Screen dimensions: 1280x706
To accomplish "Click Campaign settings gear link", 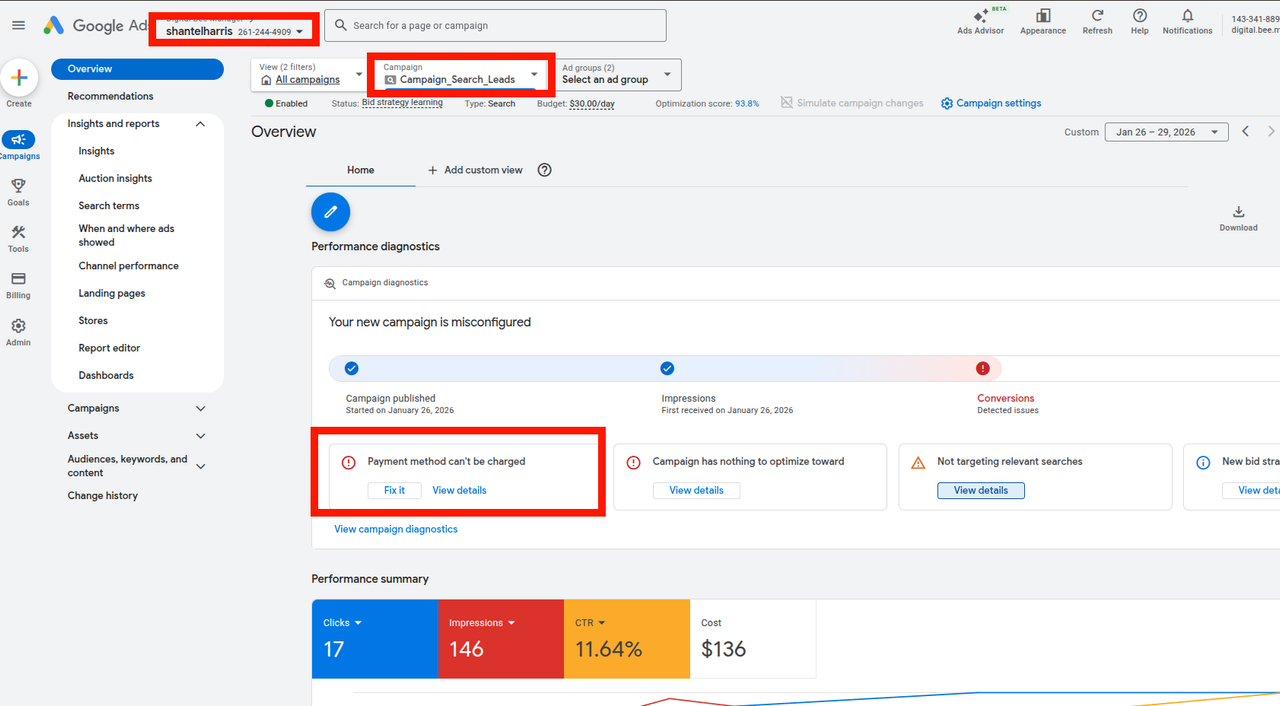I will [x=991, y=103].
